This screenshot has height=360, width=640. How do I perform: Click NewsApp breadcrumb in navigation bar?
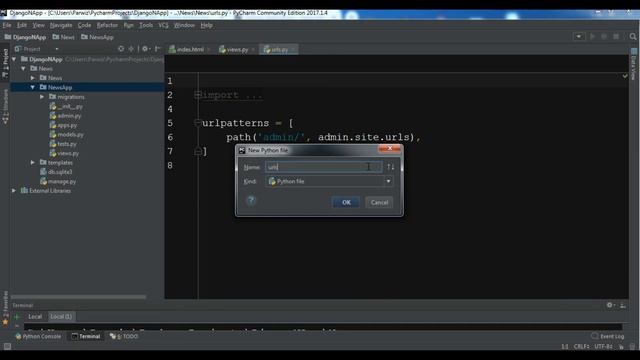coord(97,37)
